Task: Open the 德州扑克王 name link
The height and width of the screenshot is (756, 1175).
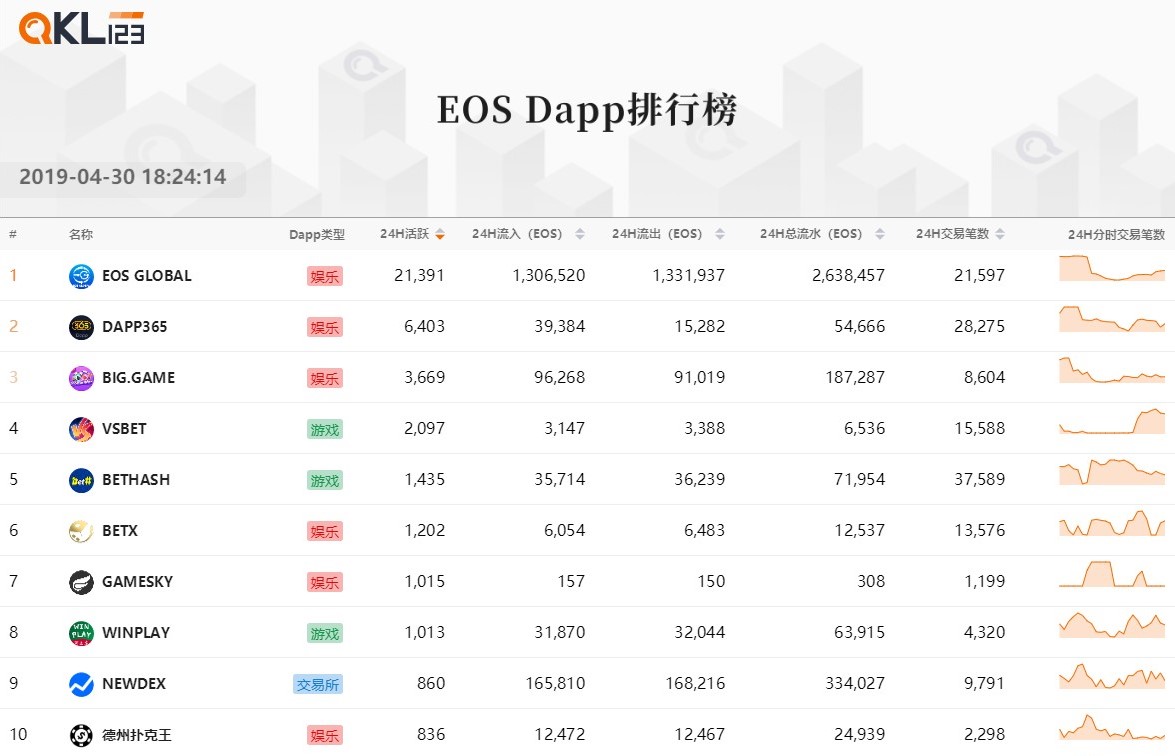Action: coord(137,734)
